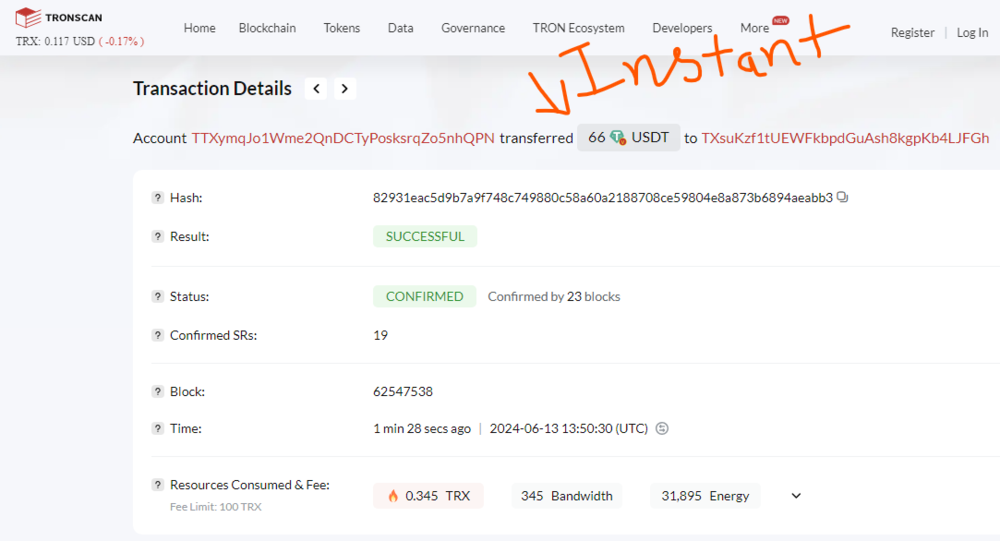The width and height of the screenshot is (1000, 541).
Task: Click help icon next to Confirmed SRs
Action: 158,336
